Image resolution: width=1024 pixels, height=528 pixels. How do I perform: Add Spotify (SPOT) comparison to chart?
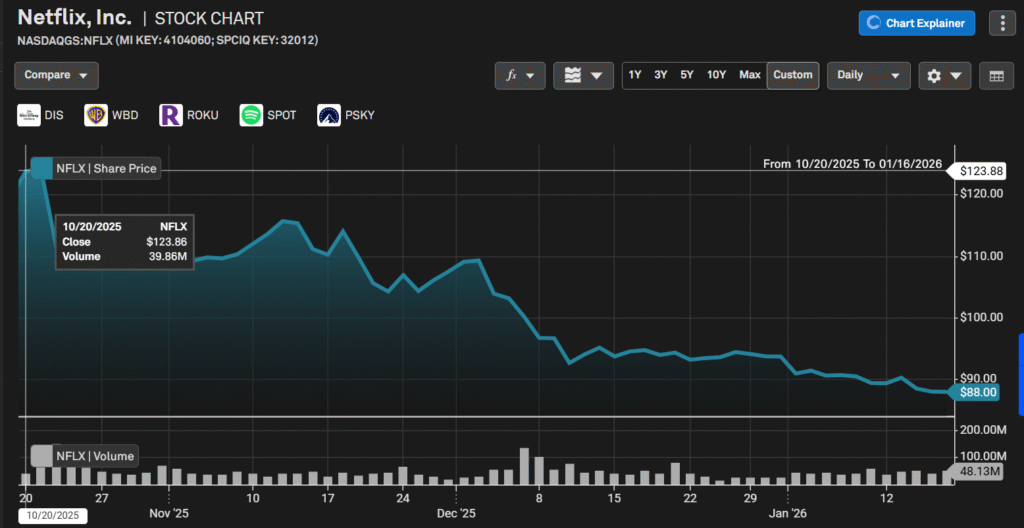click(x=268, y=115)
